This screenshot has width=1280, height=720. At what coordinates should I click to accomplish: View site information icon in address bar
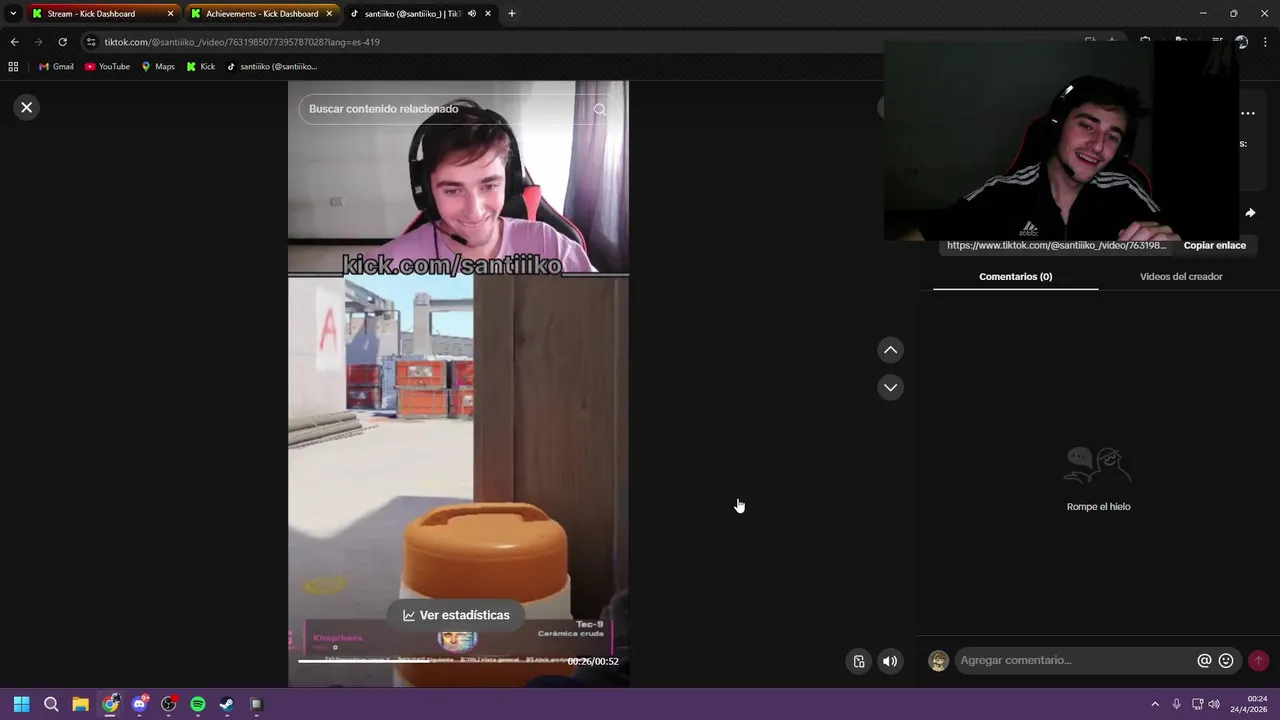[x=91, y=42]
